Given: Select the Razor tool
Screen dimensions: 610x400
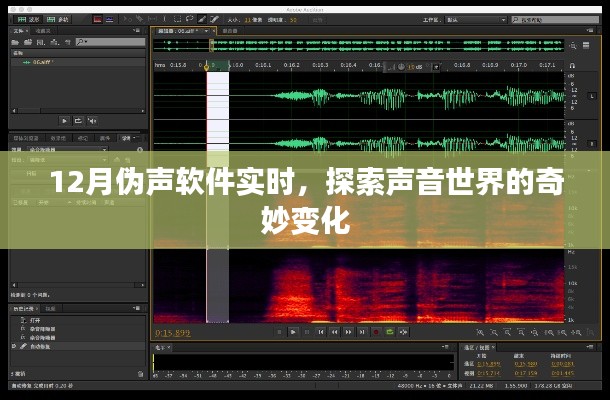Looking at the screenshot, I should point(140,19).
